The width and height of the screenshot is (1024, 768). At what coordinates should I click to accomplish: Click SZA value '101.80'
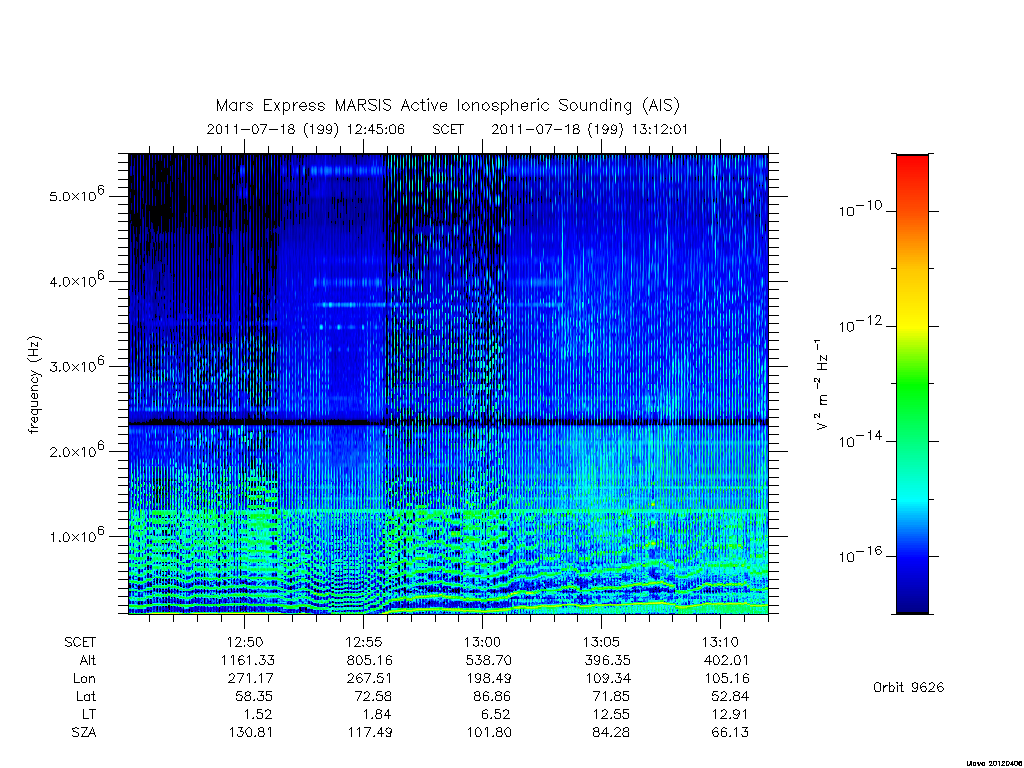(488, 733)
